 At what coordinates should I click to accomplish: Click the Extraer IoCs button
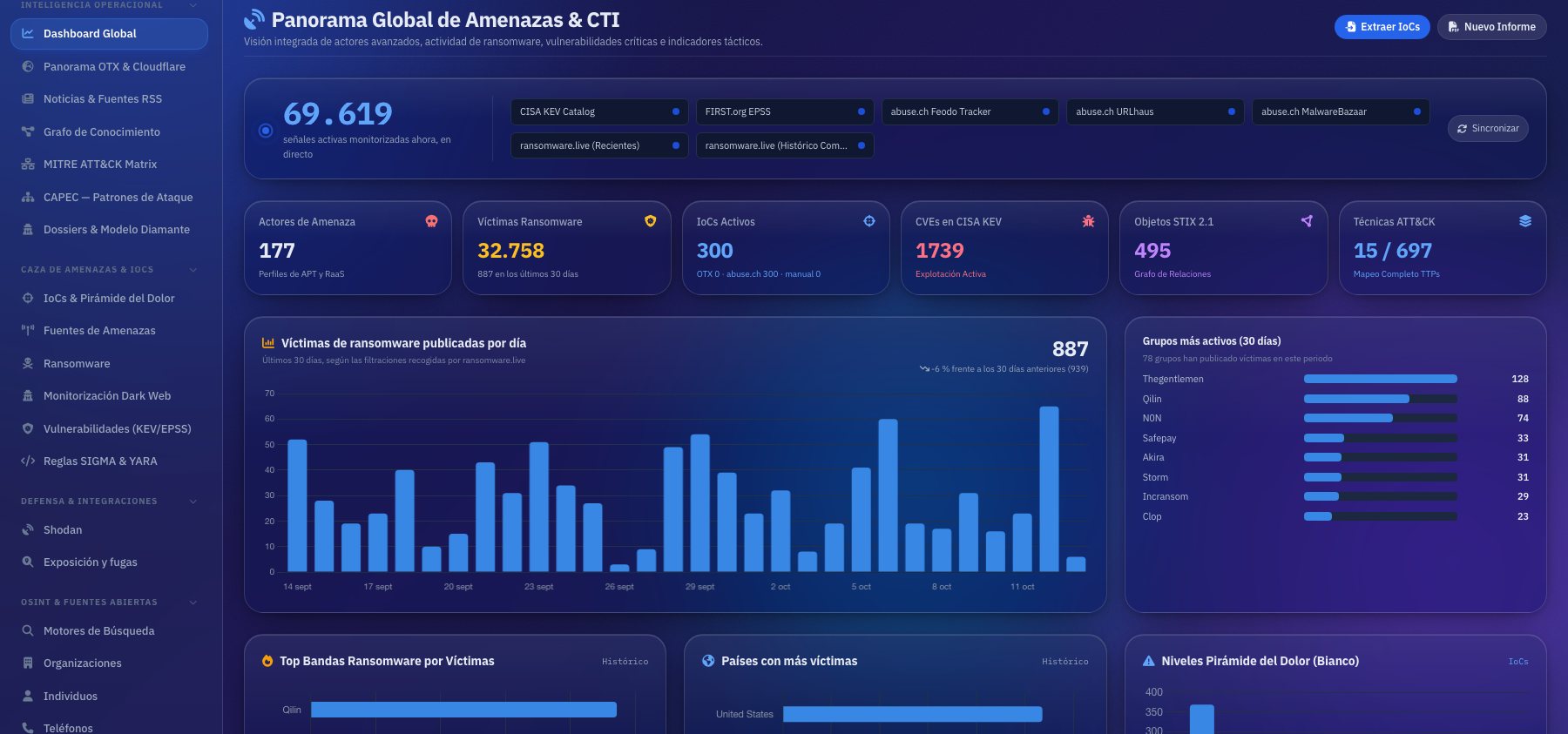coord(1382,27)
